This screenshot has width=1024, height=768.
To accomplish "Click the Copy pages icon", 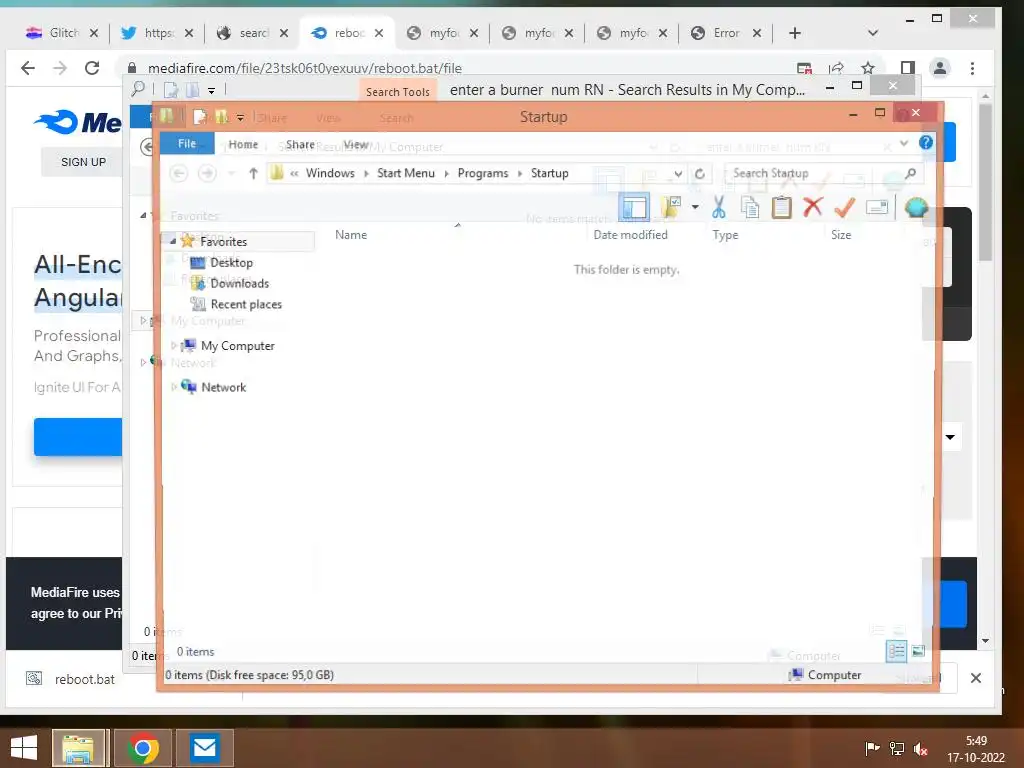I will tap(750, 207).
